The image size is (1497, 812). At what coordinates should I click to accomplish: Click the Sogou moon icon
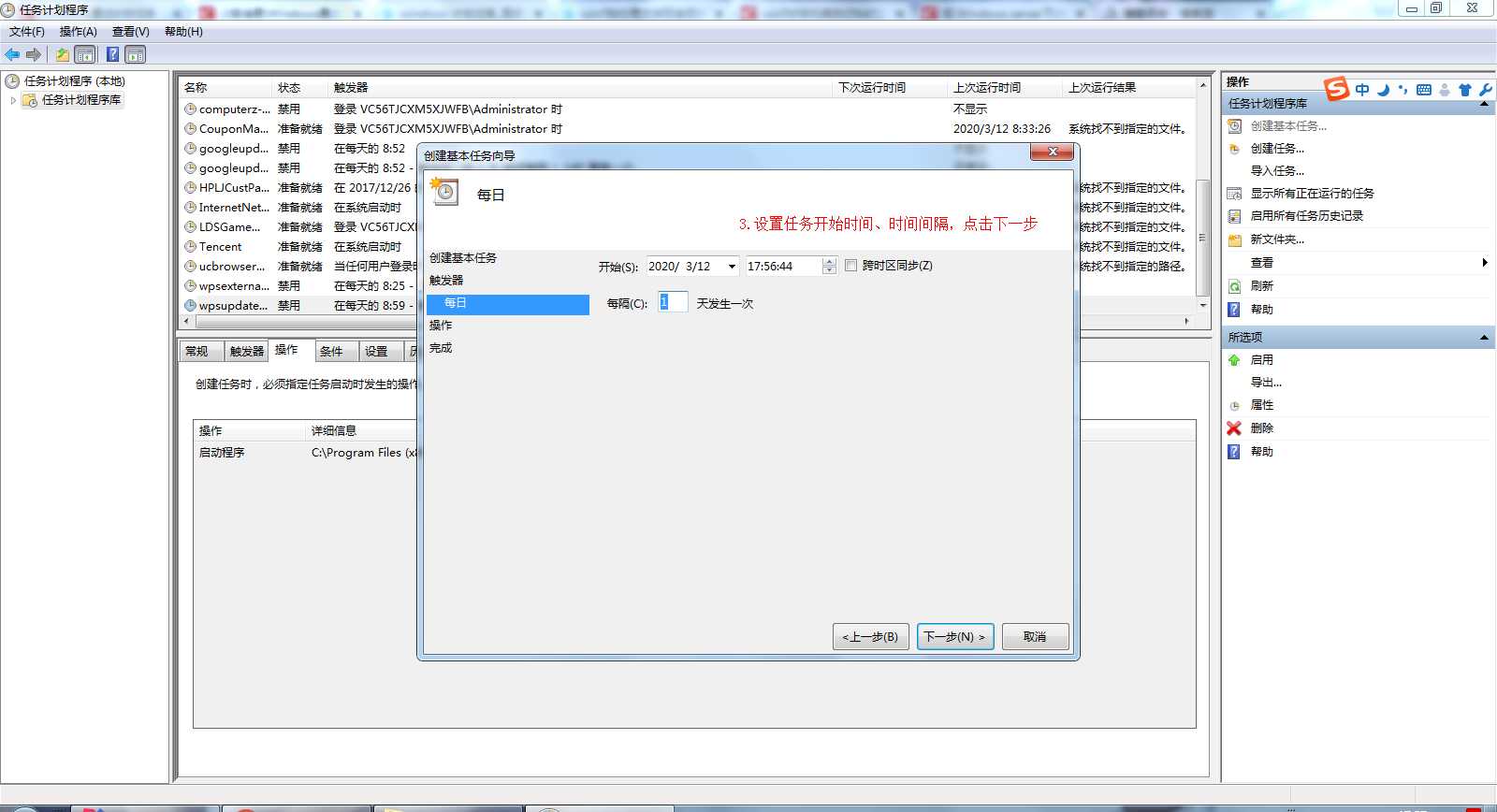click(1383, 90)
